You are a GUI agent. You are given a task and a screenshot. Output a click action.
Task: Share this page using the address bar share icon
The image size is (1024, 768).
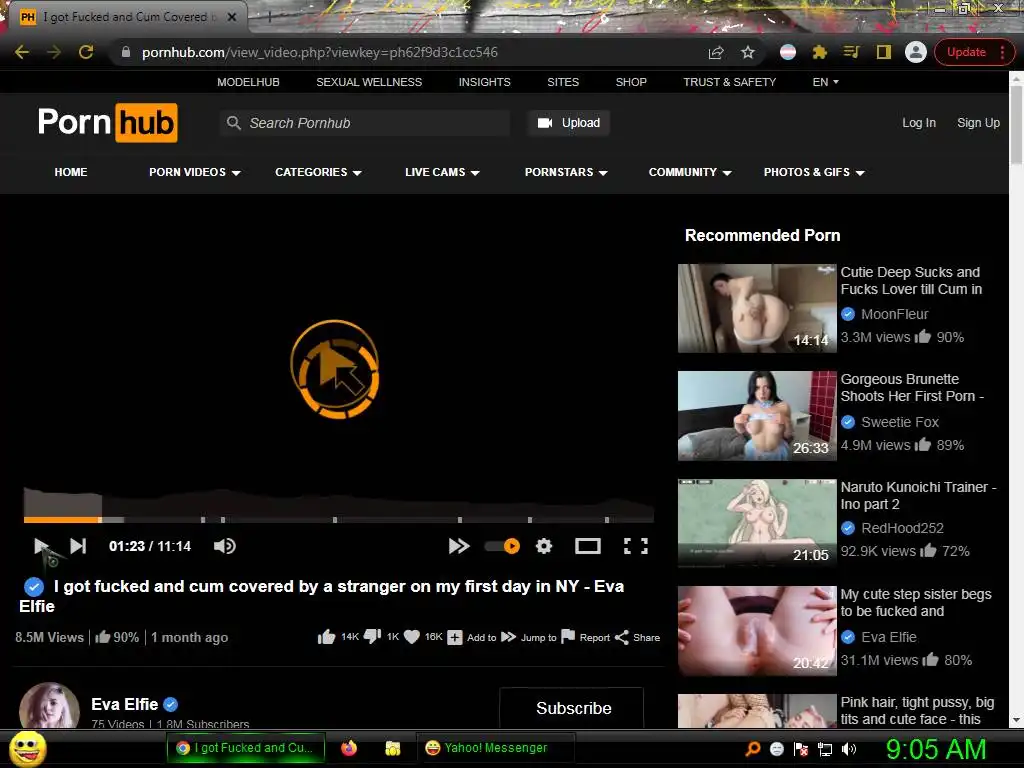[716, 52]
